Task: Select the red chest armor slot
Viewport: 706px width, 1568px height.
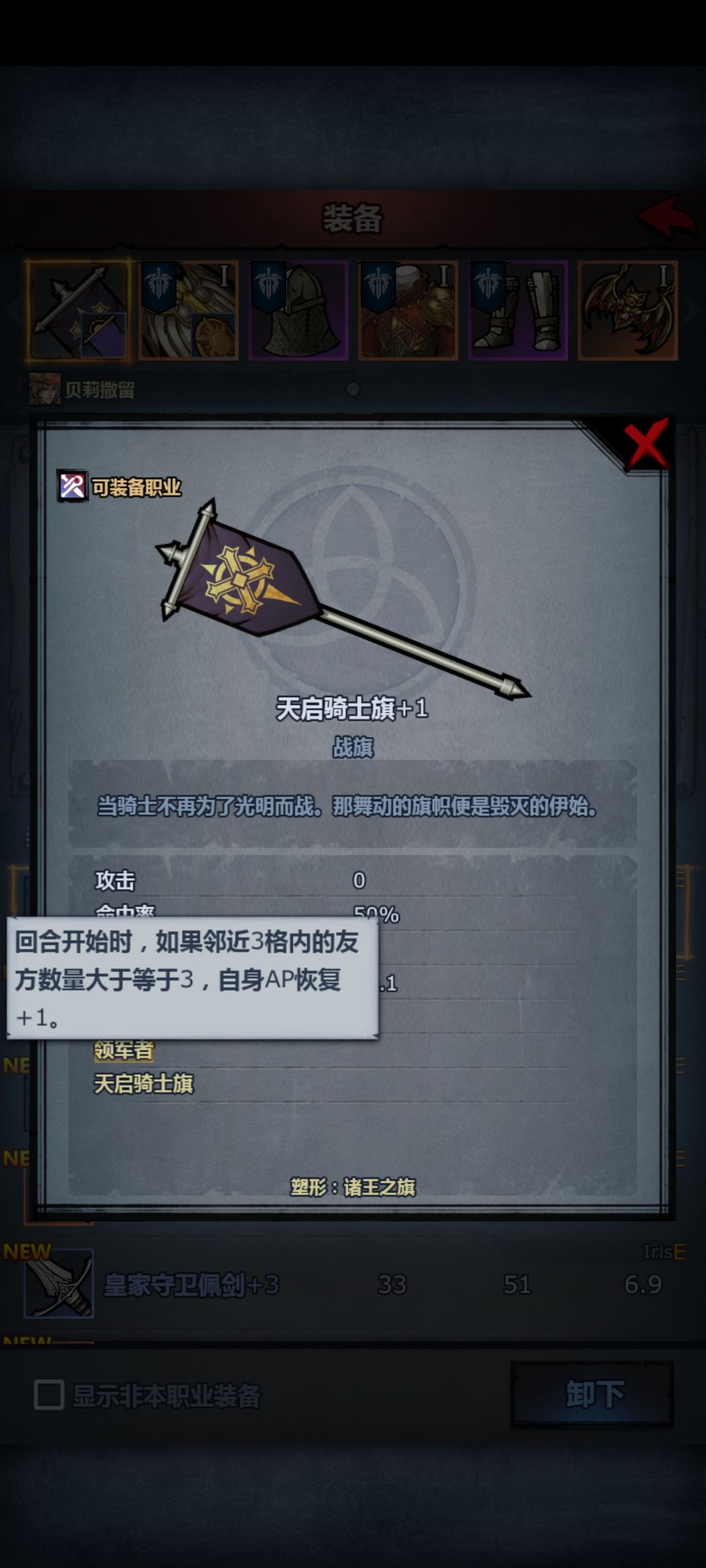Action: (x=408, y=310)
